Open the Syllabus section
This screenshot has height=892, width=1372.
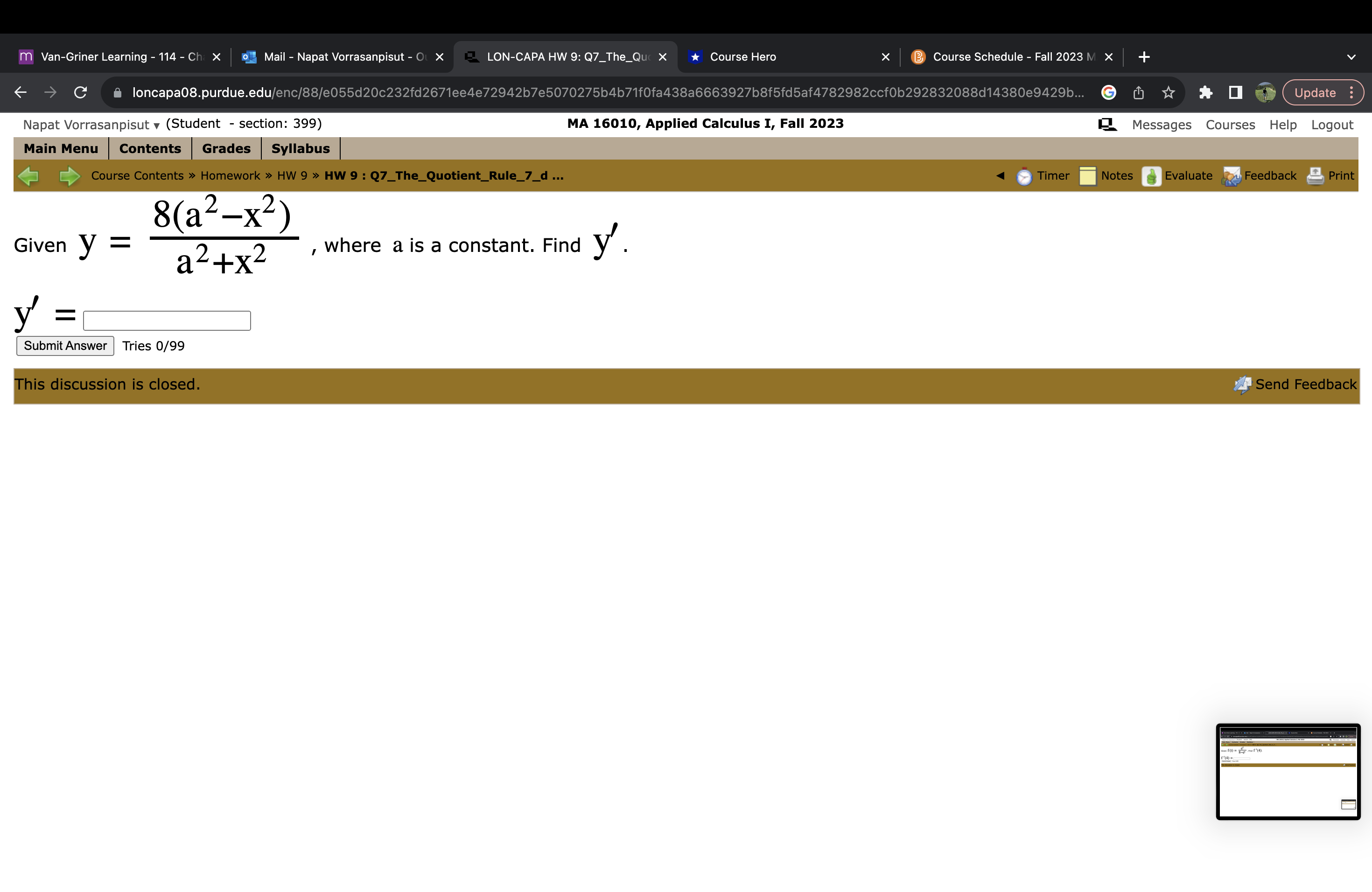pyautogui.click(x=301, y=148)
